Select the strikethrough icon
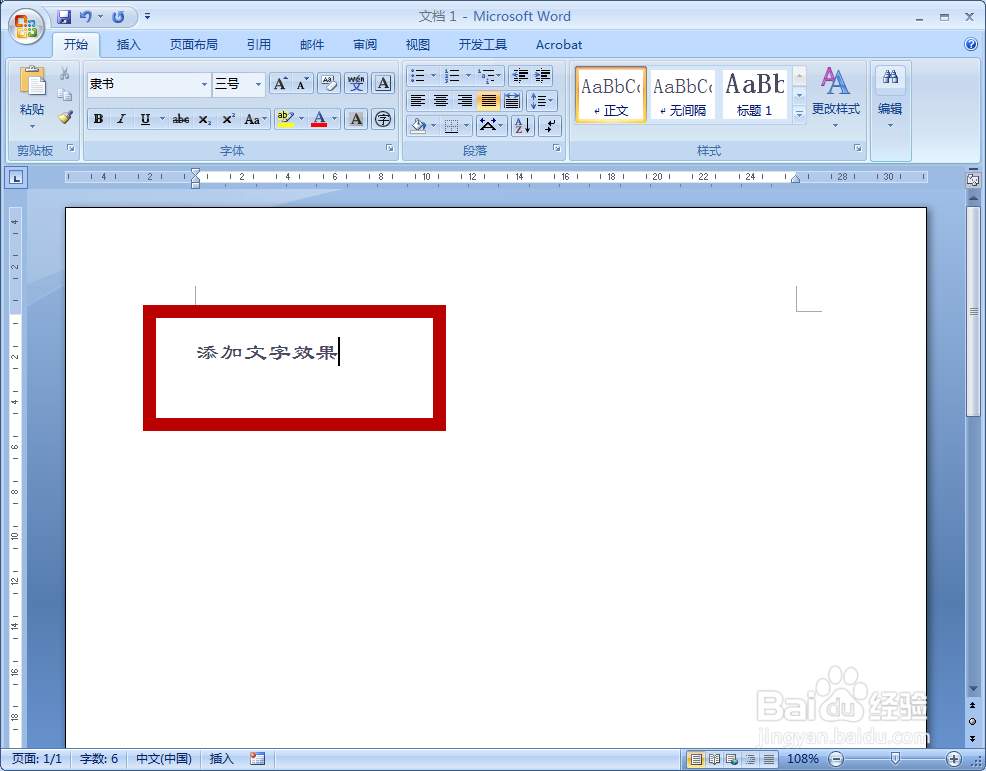 pyautogui.click(x=182, y=118)
